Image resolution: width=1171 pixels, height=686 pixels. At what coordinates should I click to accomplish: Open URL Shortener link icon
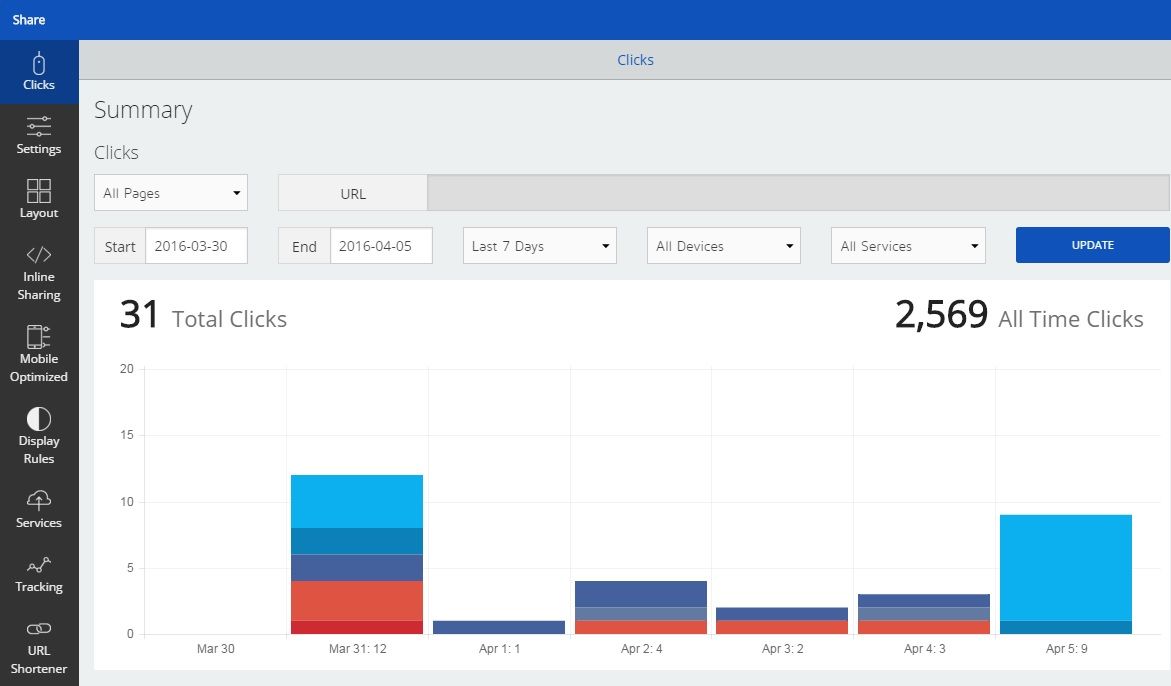coord(39,628)
